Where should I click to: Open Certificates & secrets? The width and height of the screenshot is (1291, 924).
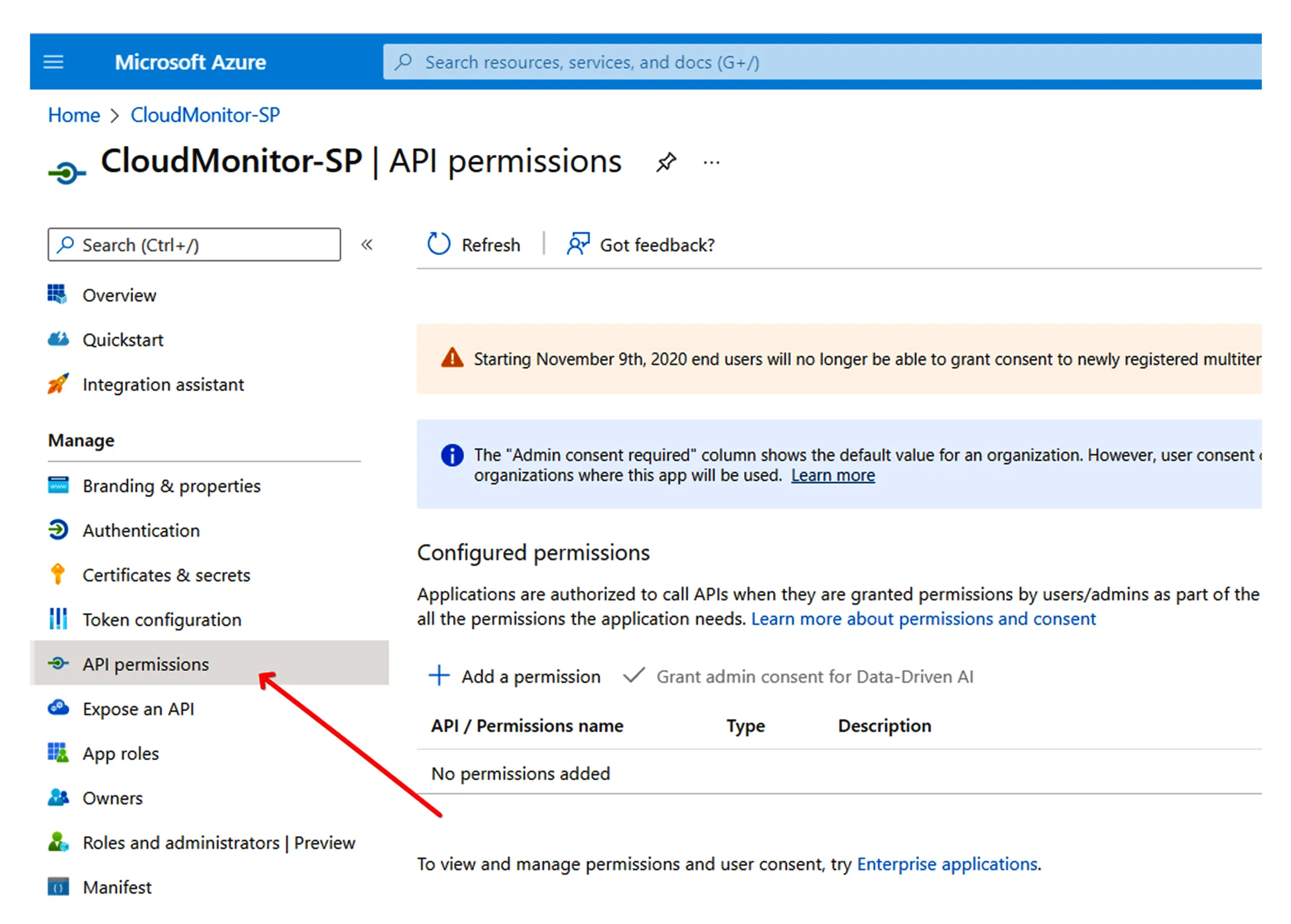click(x=166, y=575)
